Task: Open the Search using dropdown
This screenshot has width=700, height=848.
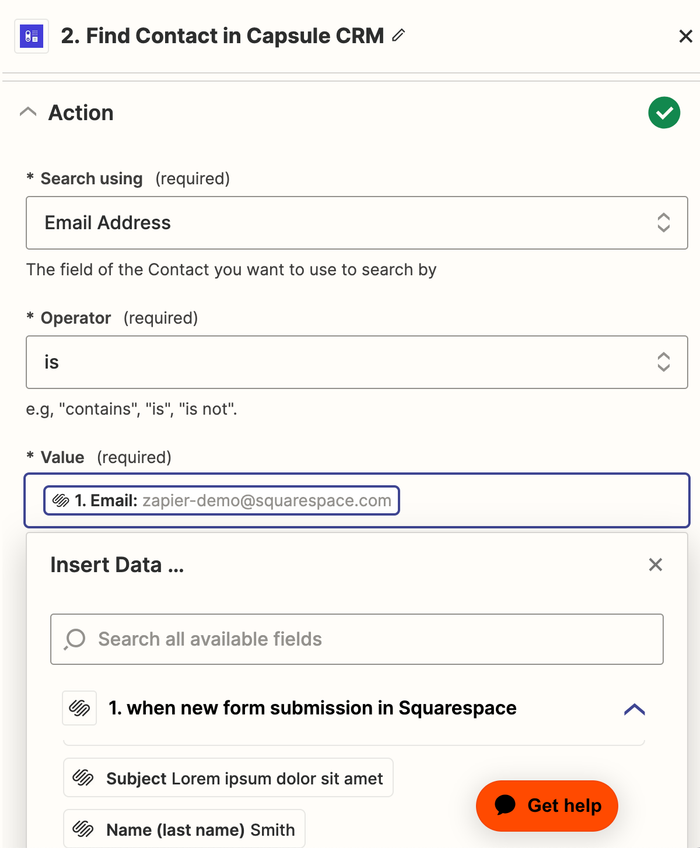Action: click(356, 223)
